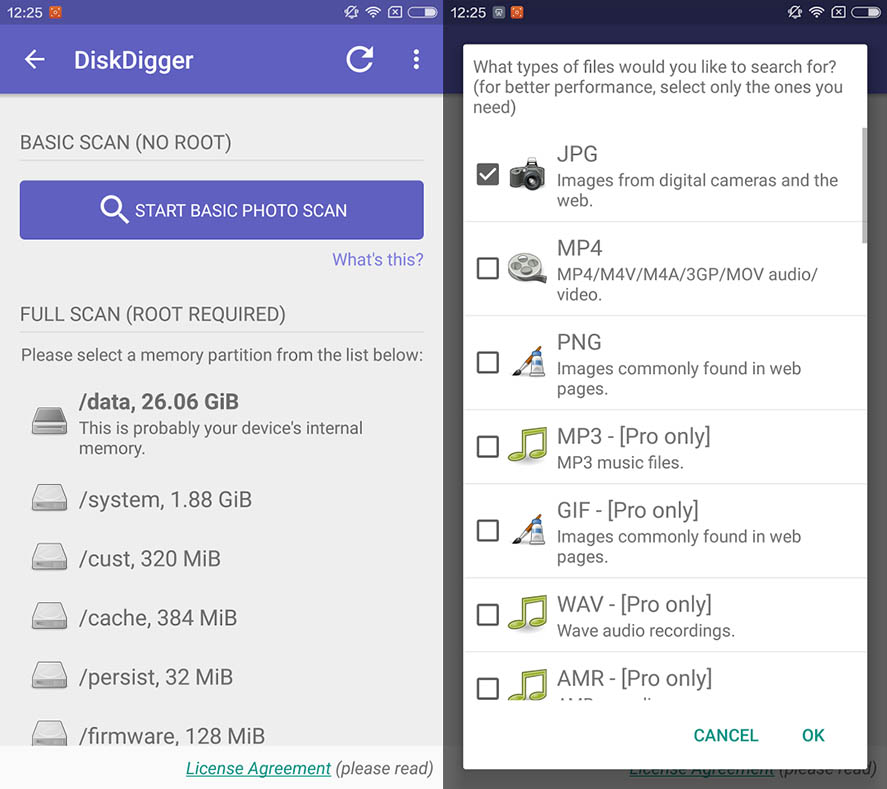Tap the back arrow in the app bar
887x789 pixels.
[35, 60]
